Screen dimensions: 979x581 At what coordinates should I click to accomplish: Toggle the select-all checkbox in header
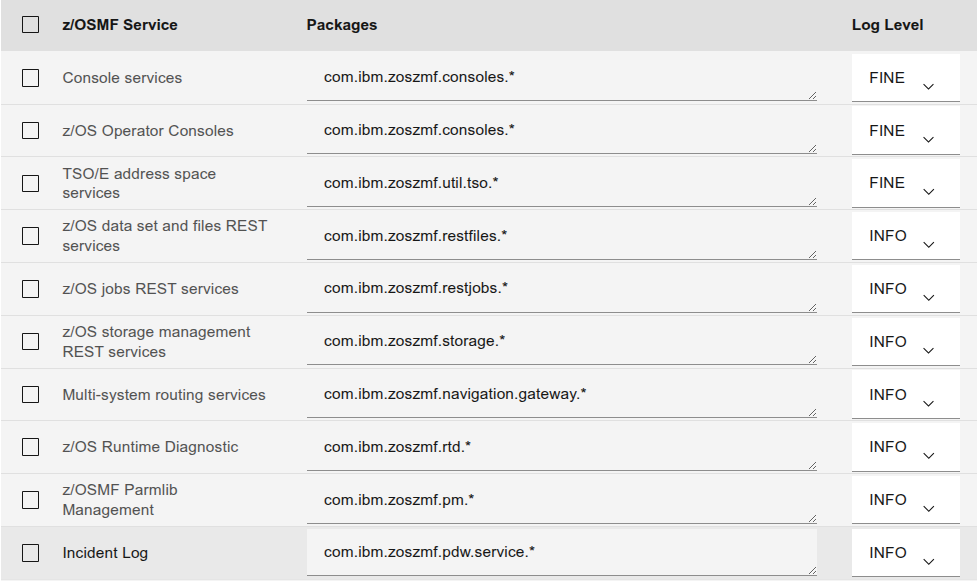(x=30, y=24)
